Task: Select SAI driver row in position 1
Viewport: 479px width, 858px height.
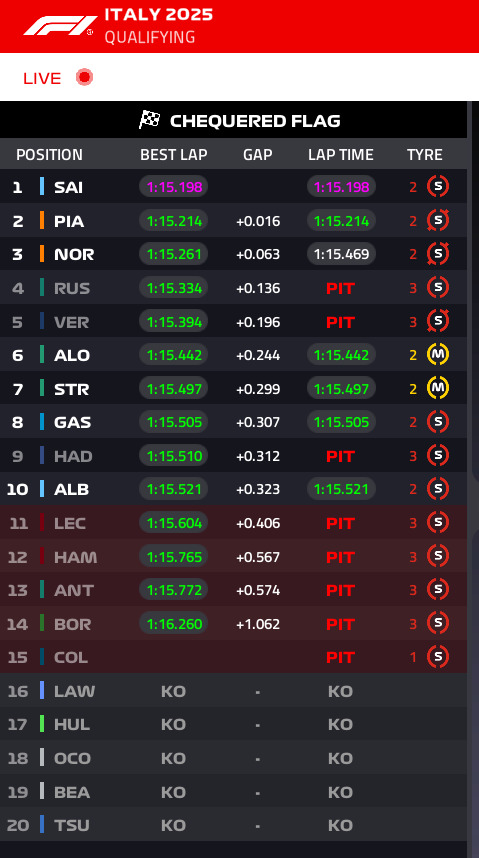Action: [x=234, y=187]
